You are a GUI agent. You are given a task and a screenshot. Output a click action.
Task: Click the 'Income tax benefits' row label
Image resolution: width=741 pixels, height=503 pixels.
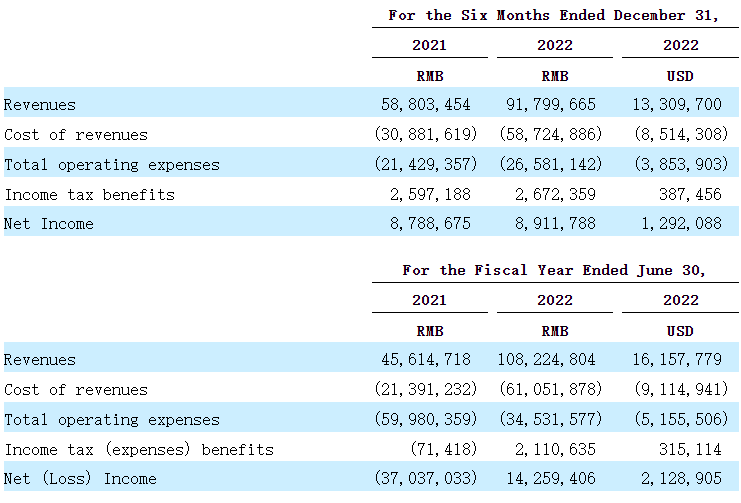click(x=90, y=194)
